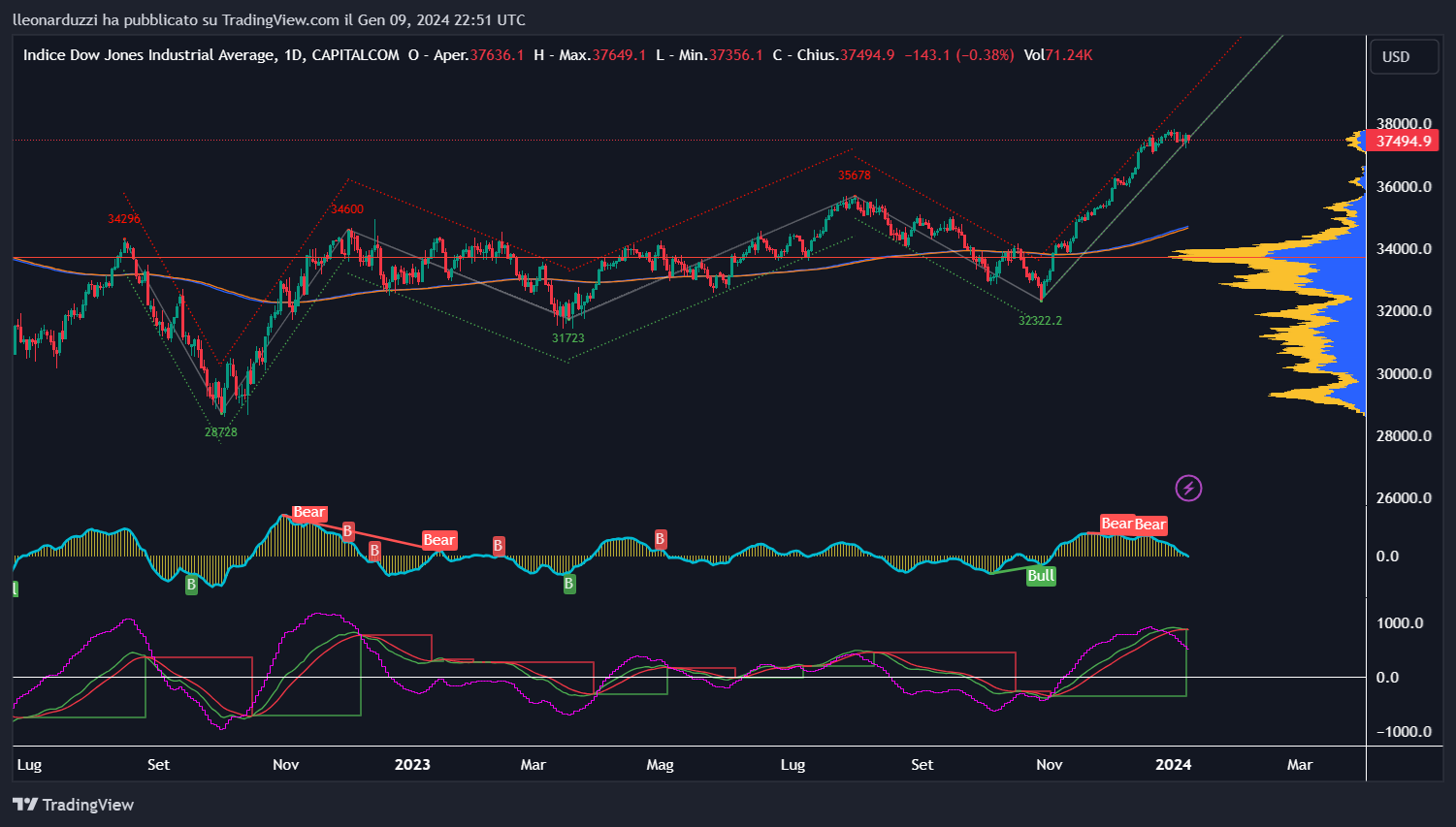Viewport: 1456px width, 827px height.
Task: Click the current price label 37494.9
Action: (x=1404, y=142)
